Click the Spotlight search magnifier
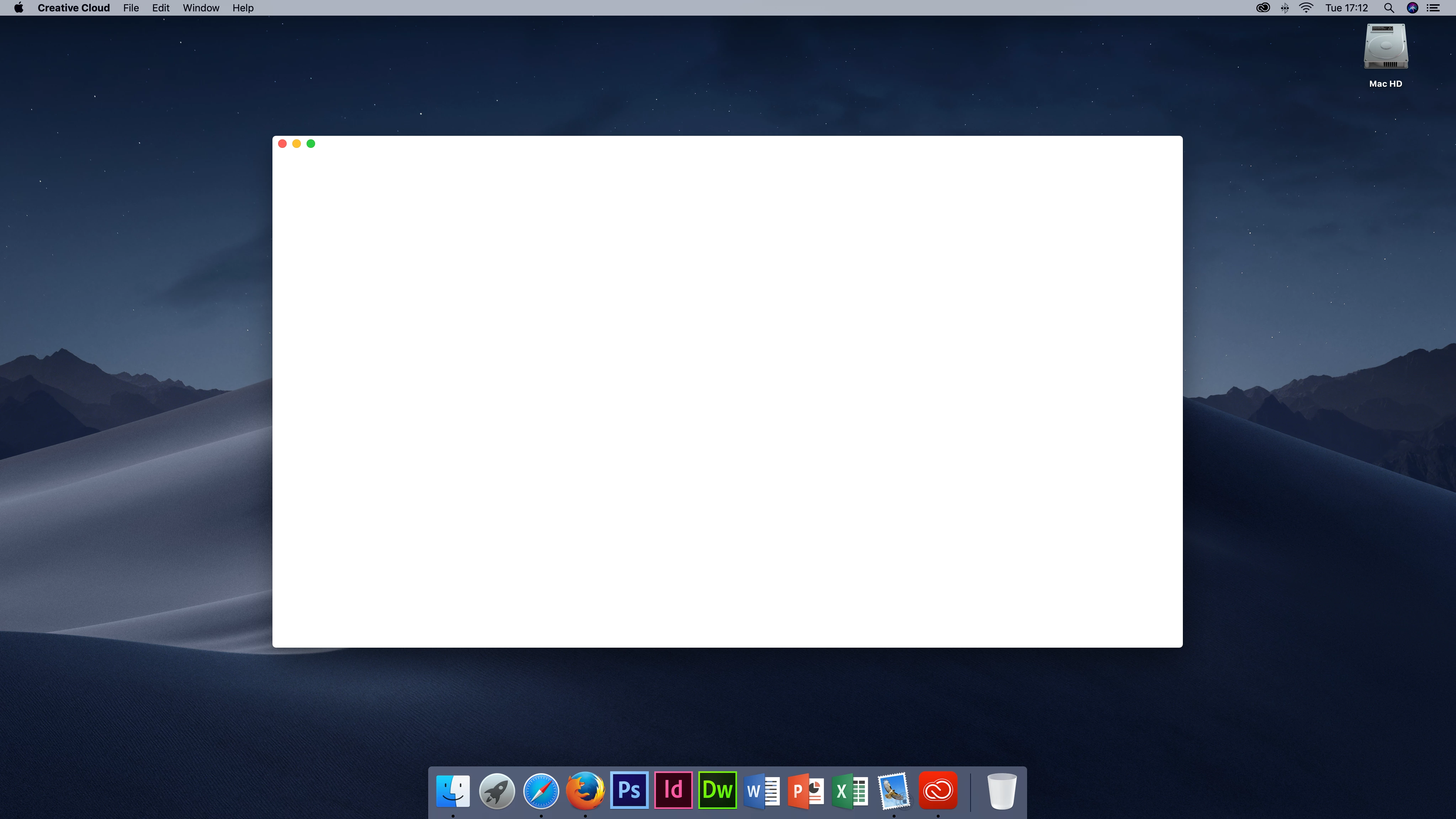Screen dimensions: 1456x819 (x=1388, y=8)
